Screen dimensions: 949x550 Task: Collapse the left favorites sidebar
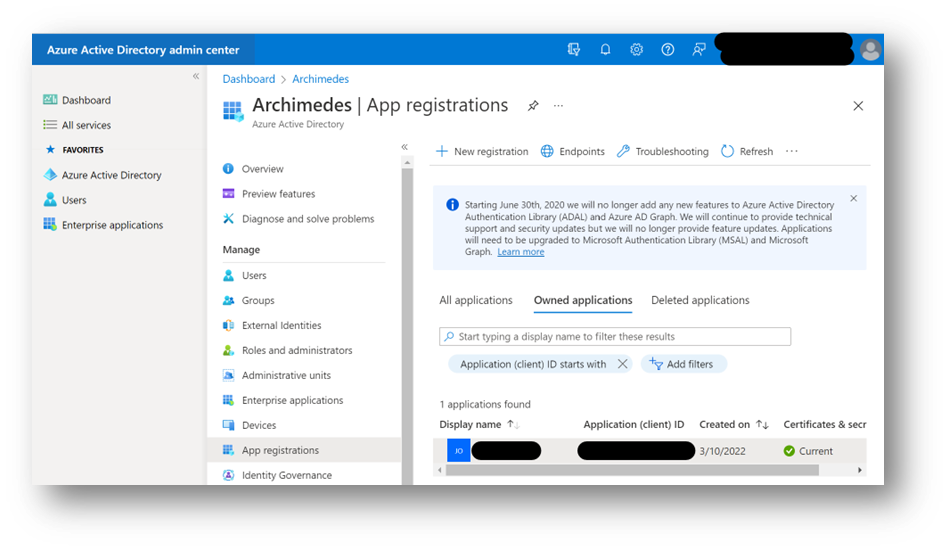point(196,76)
